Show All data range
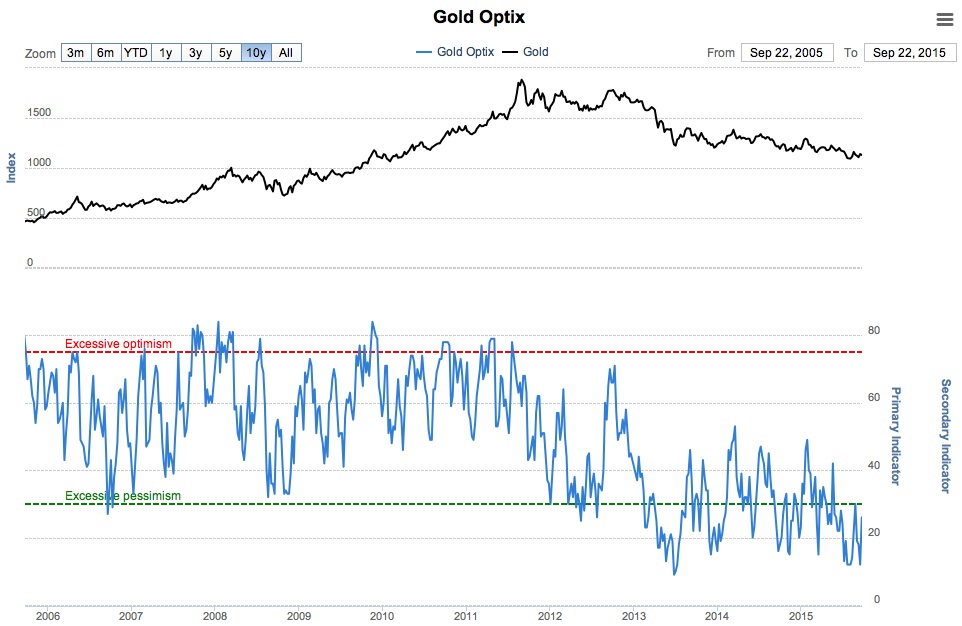Image resolution: width=962 pixels, height=626 pixels. pos(286,53)
